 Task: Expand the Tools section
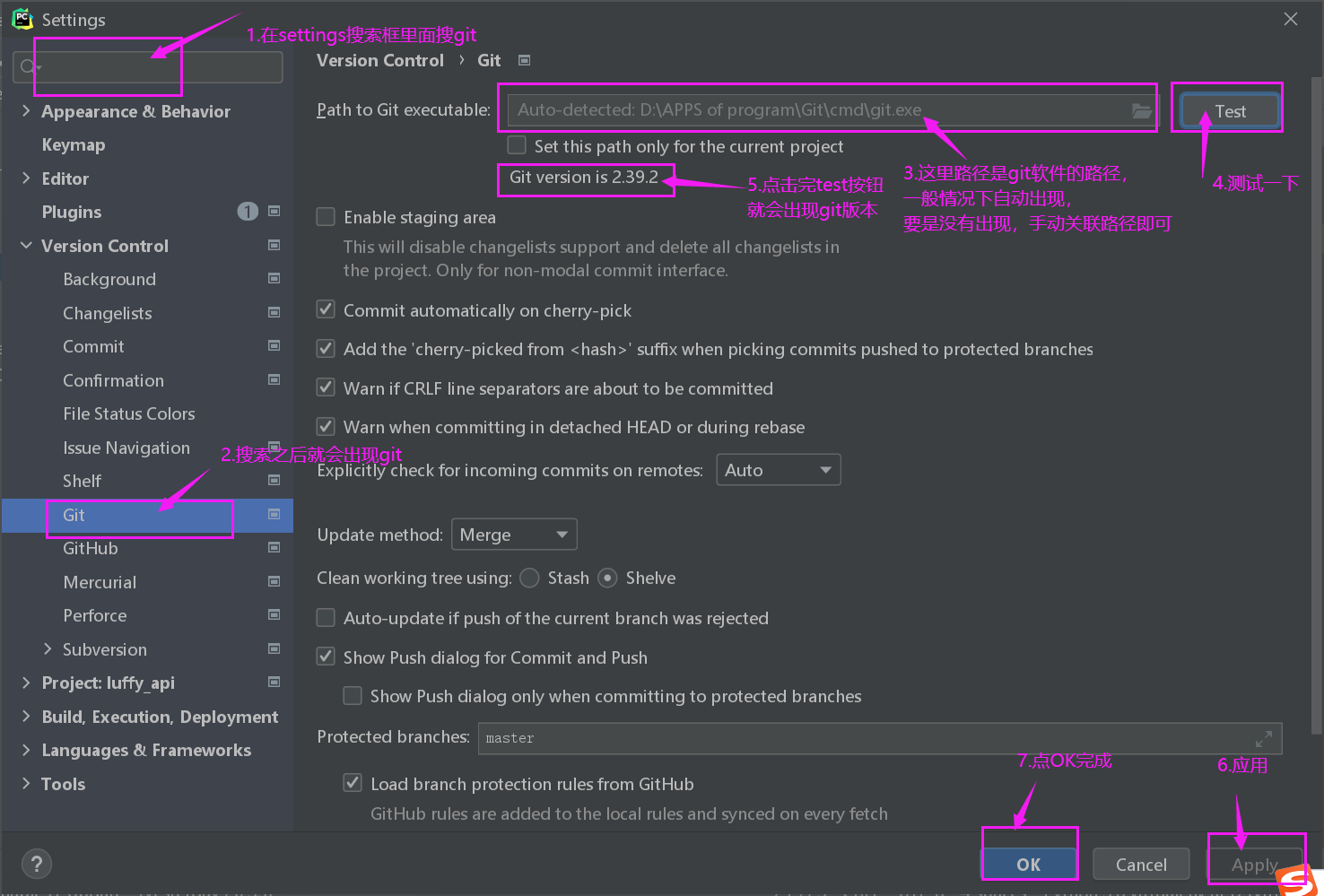point(26,784)
